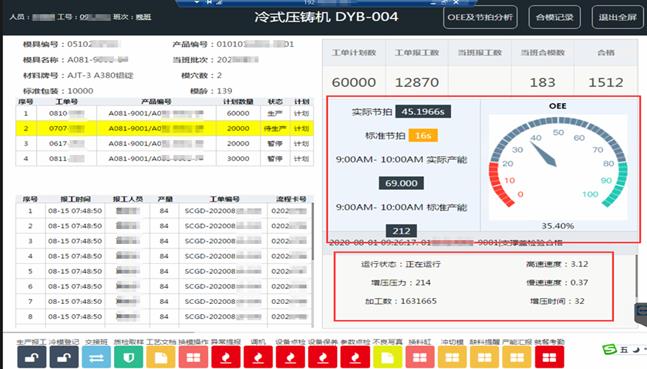Viewport: 647px width, 369px height.
Task: Click the 当班合模数 183 value
Action: pos(542,82)
